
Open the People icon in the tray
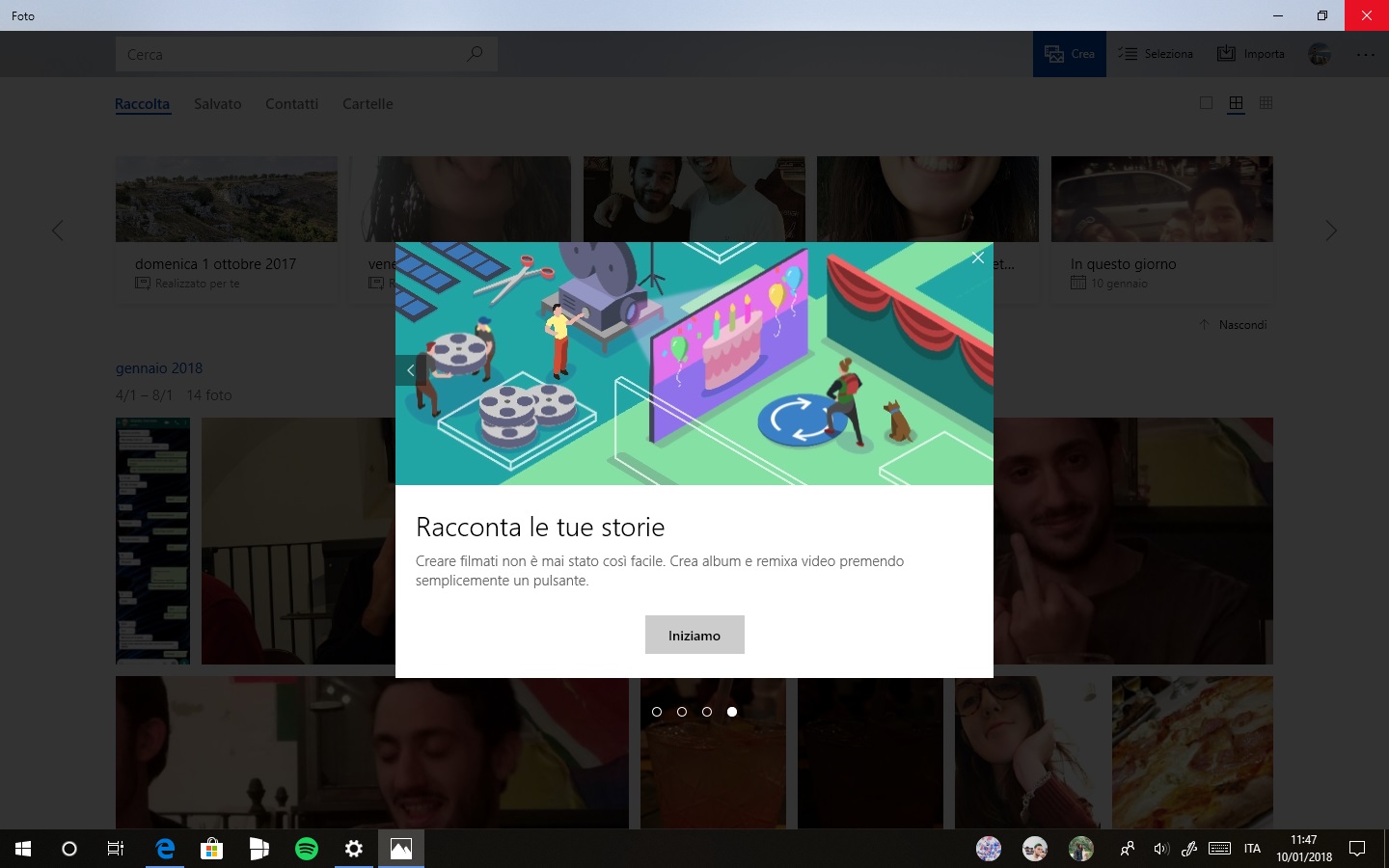pyautogui.click(x=1127, y=849)
